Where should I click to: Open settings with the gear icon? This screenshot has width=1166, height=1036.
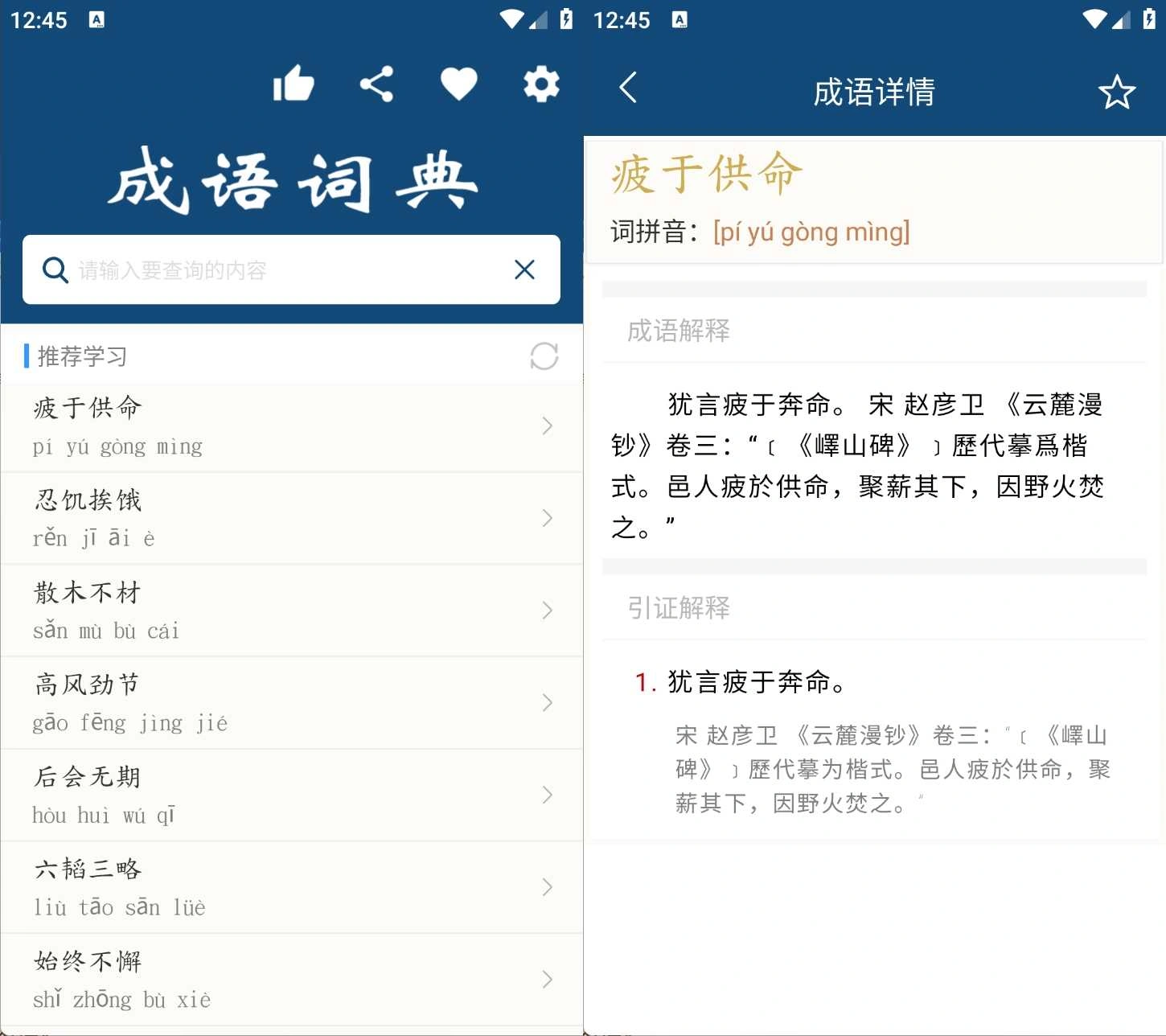pos(542,84)
